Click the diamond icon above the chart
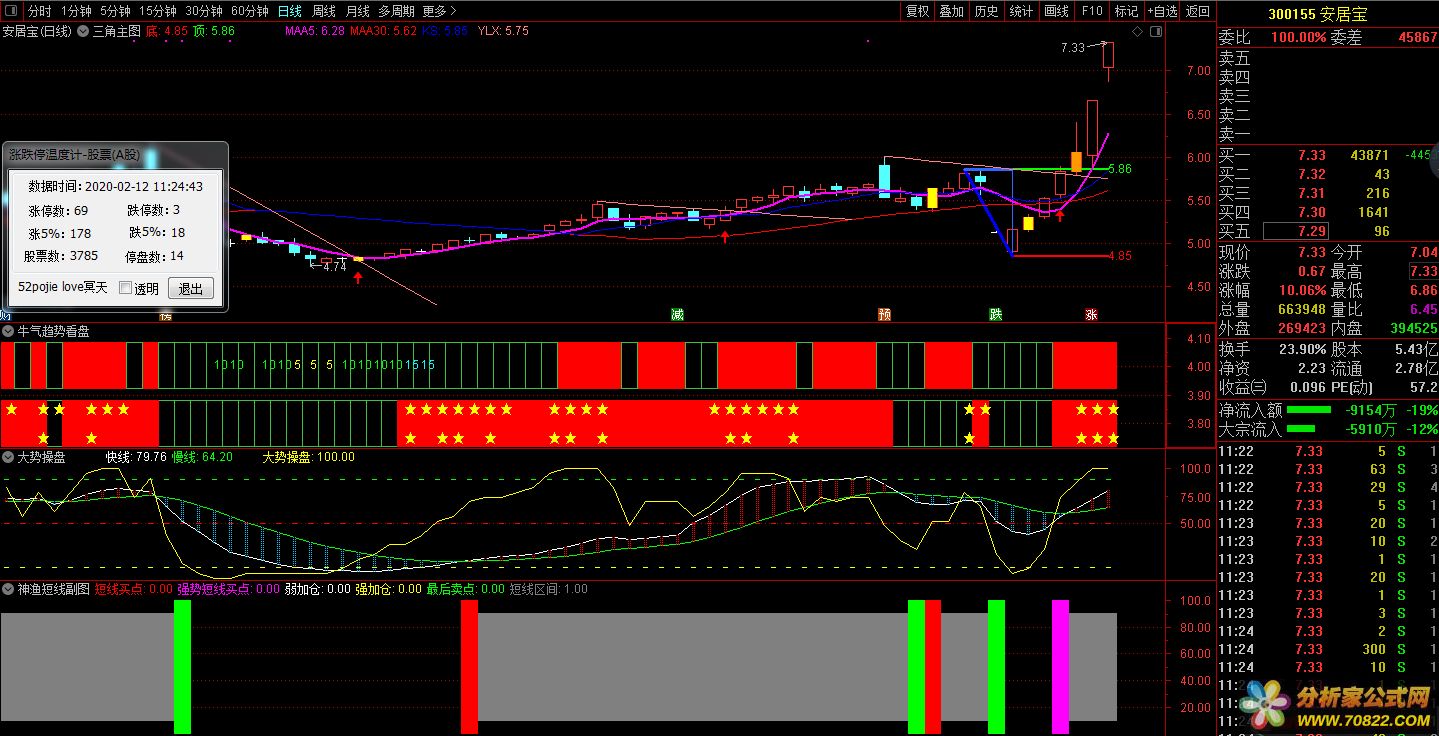Screen dimensions: 1439x736 [1137, 32]
